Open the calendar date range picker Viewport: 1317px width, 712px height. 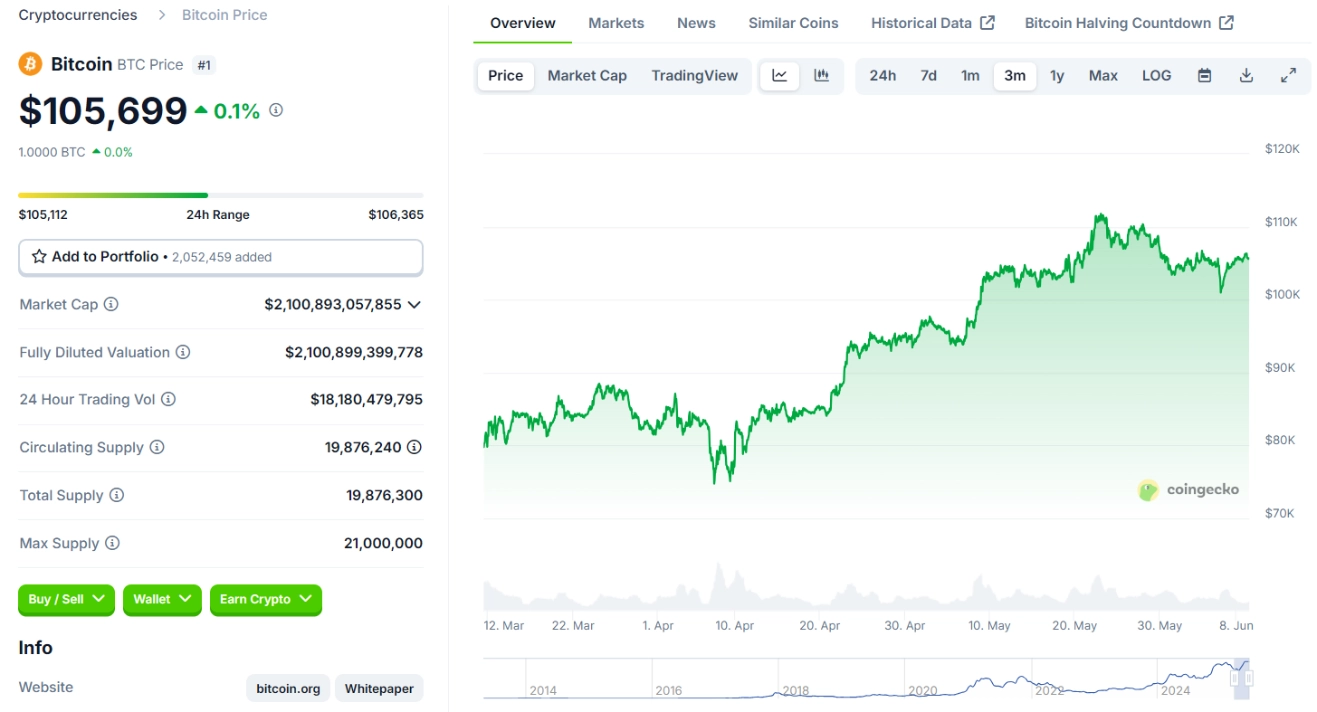point(1204,76)
